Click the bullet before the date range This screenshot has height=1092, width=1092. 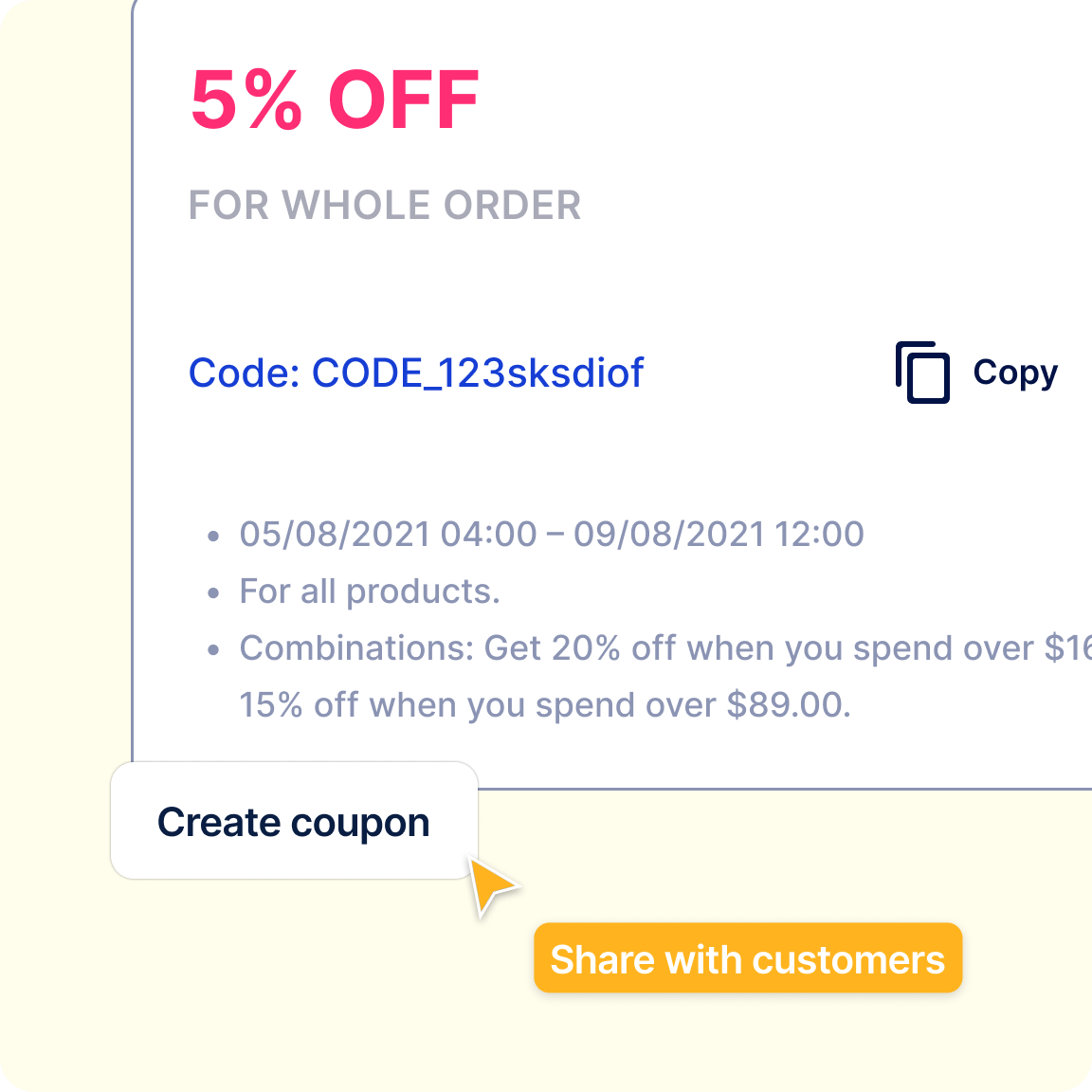[214, 537]
